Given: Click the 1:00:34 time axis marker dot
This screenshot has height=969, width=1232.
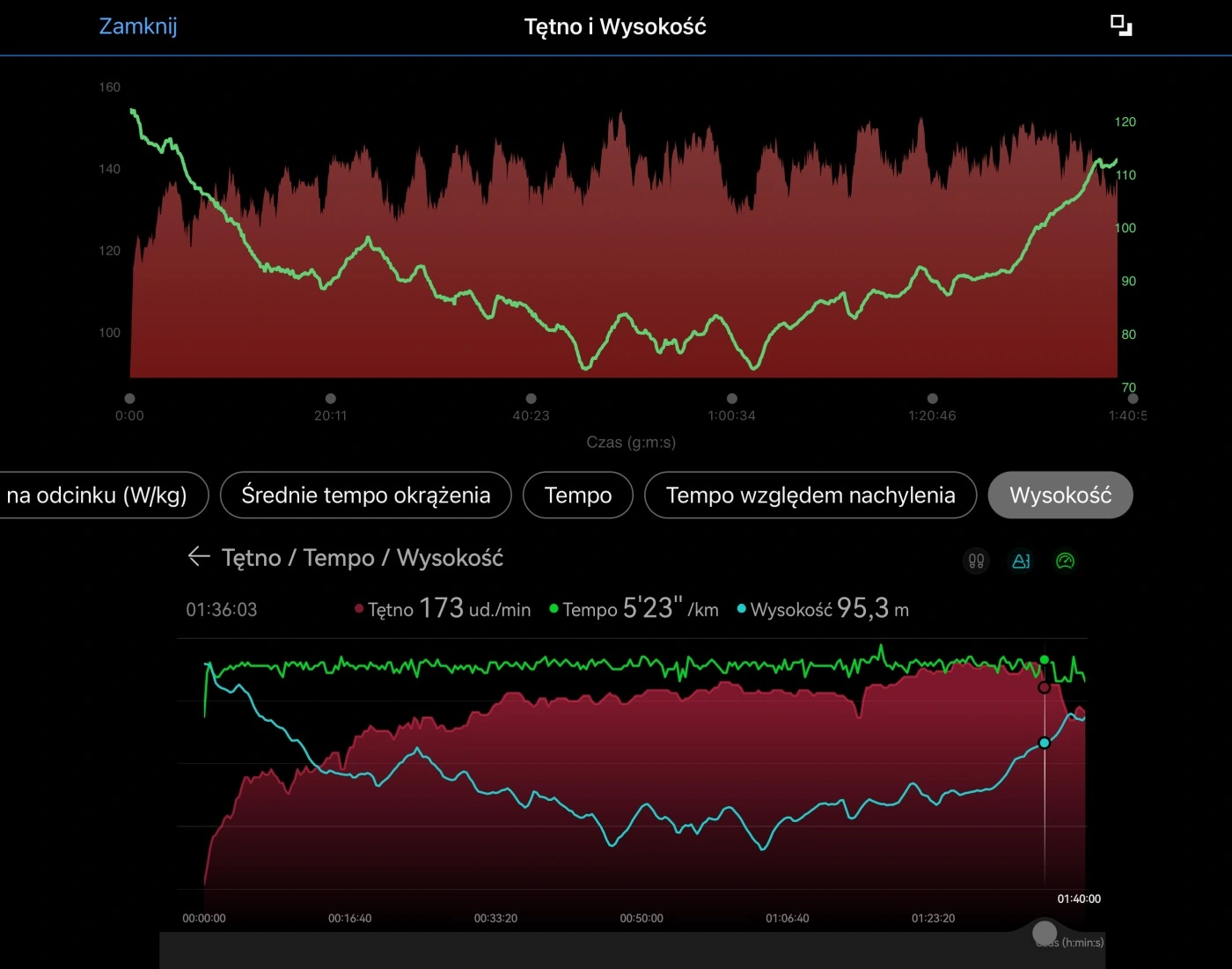Looking at the screenshot, I should 732,399.
